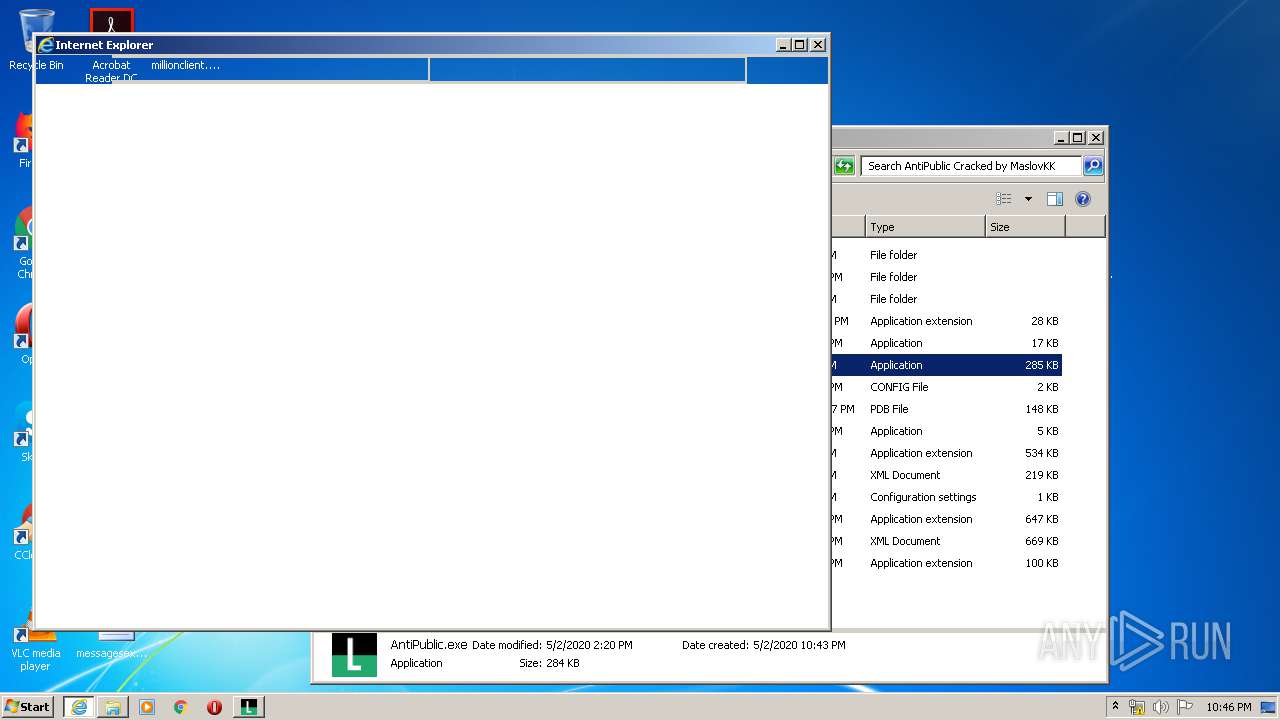Image resolution: width=1280 pixels, height=720 pixels.
Task: Click the green refresh button in Explorer
Action: coord(845,166)
